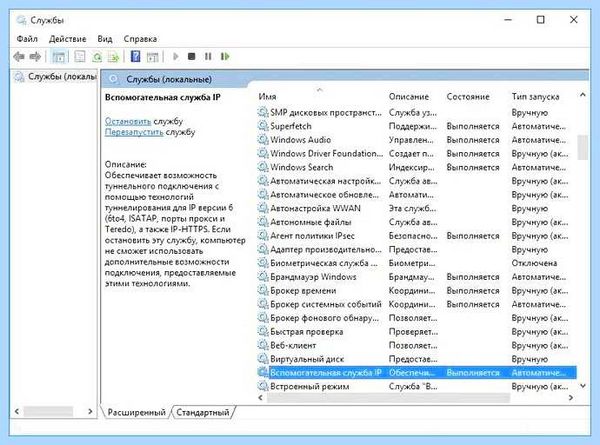Click services list vertical scrollbar thumb
This screenshot has height=445, width=600.
(x=582, y=147)
